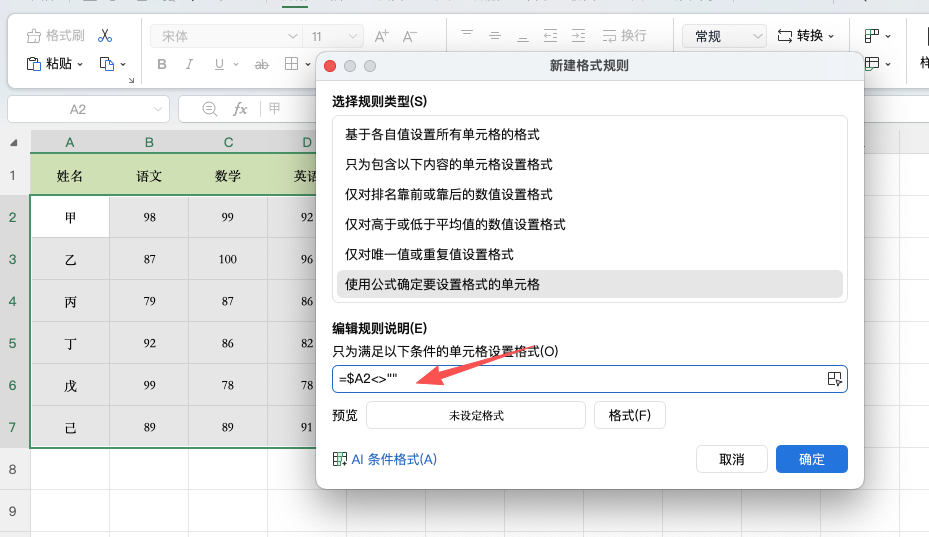Open the font name dropdown 宋体
This screenshot has height=537, width=929.
(x=226, y=36)
